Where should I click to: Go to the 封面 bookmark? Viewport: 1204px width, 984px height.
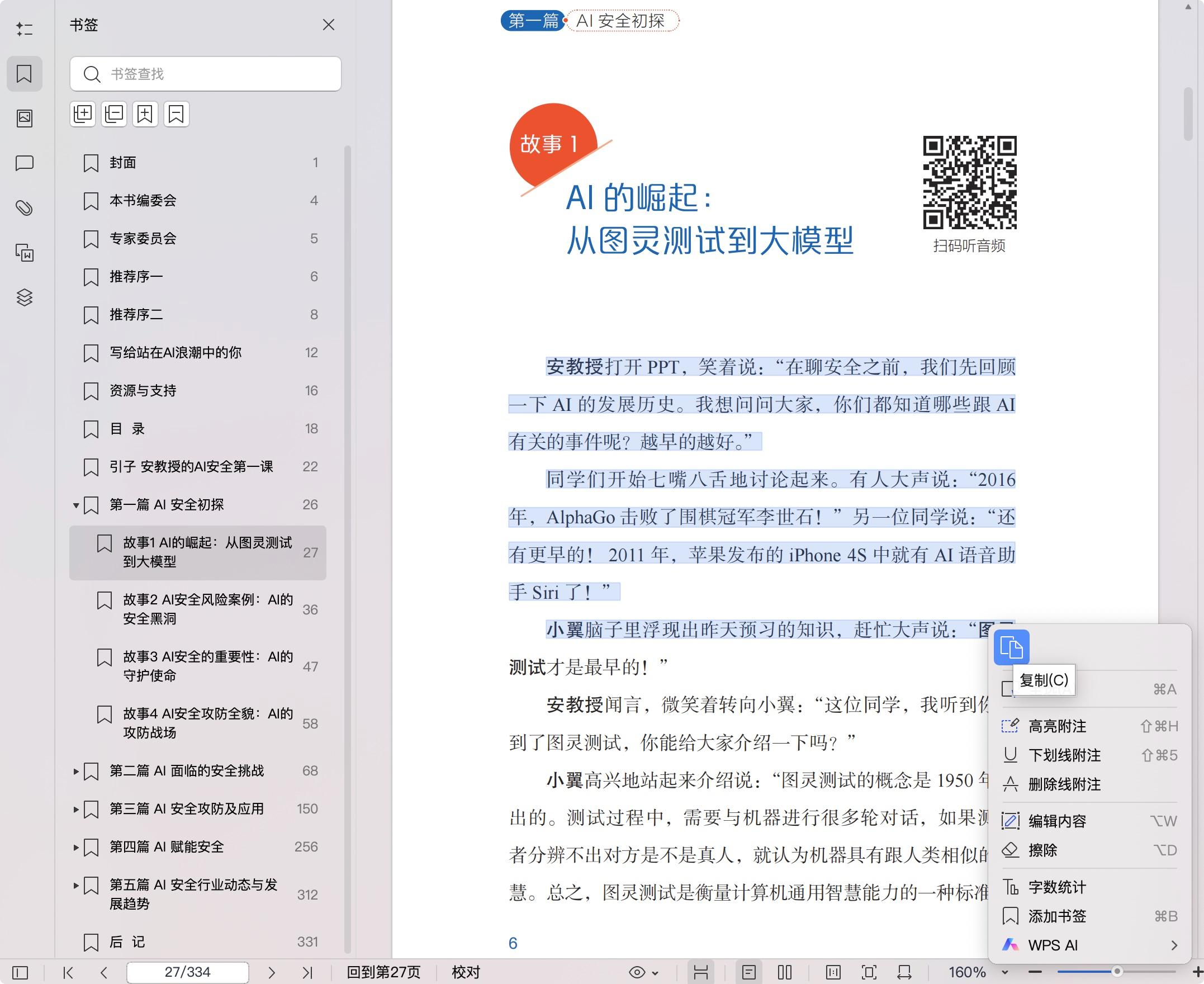point(198,163)
